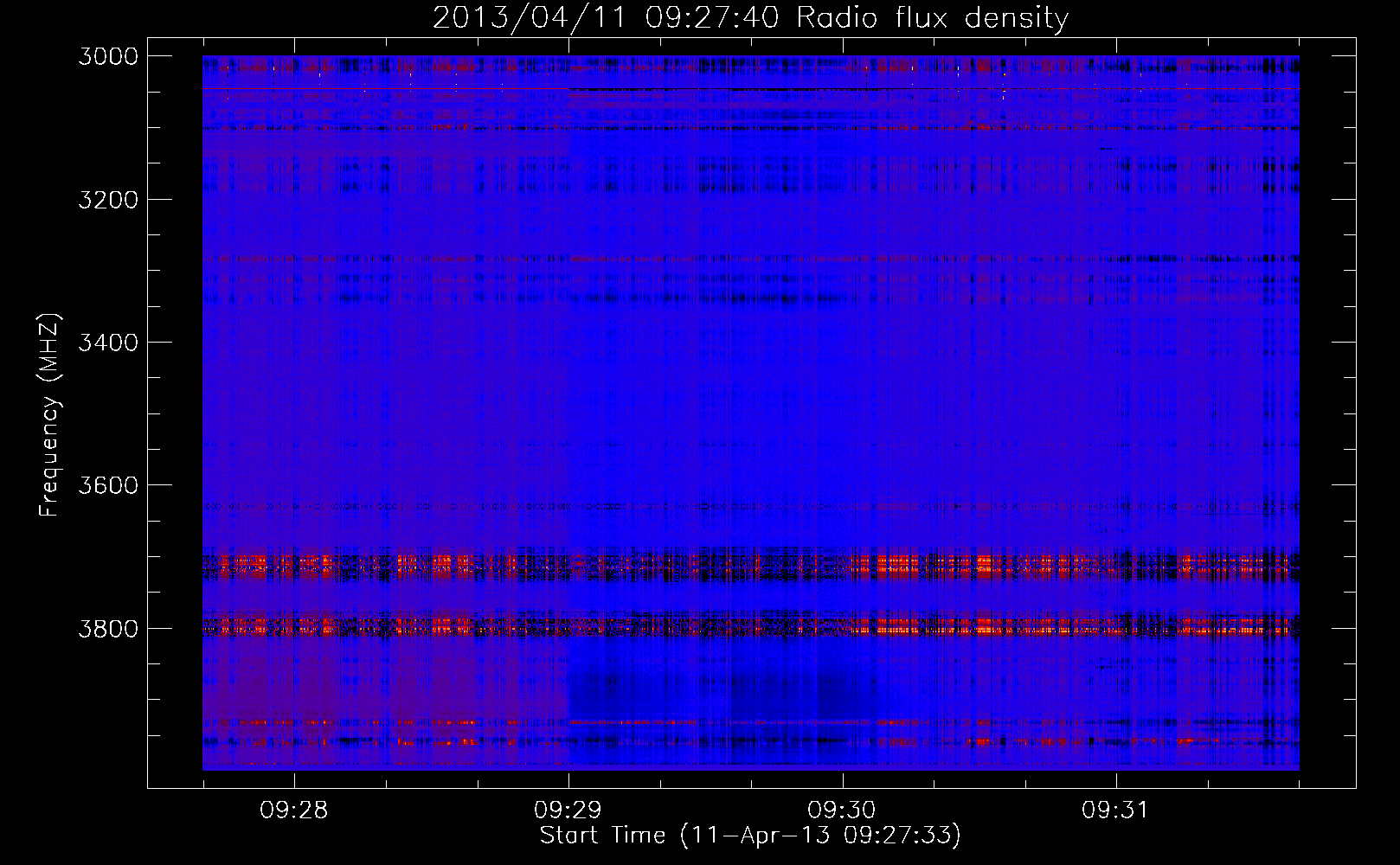Screen dimensions: 1400x865
Task: Select the 3200 frequency tick label
Action: click(x=108, y=200)
